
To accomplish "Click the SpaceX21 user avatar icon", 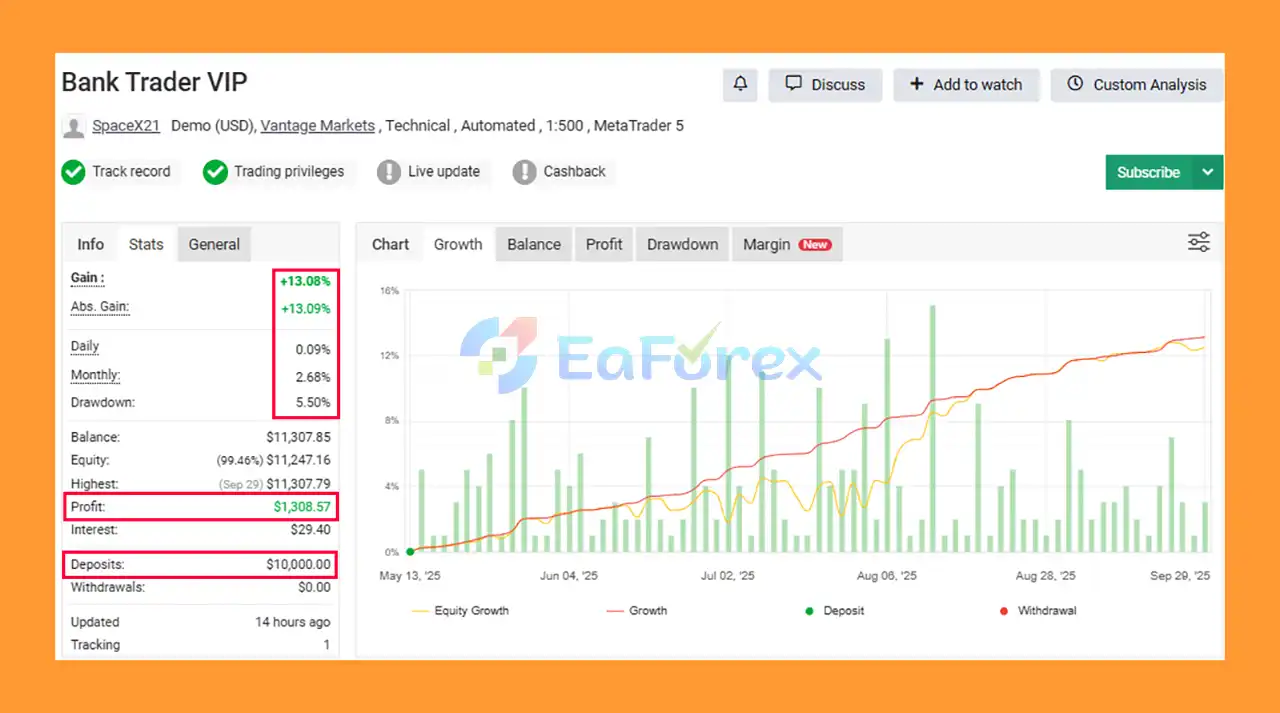I will [73, 127].
